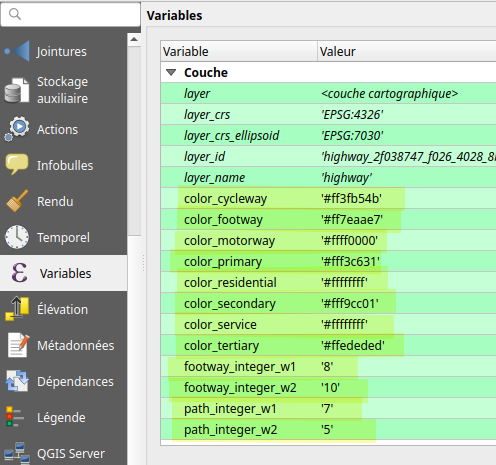Open the Légende section label
Viewport: 496px width, 465px height.
(61, 417)
